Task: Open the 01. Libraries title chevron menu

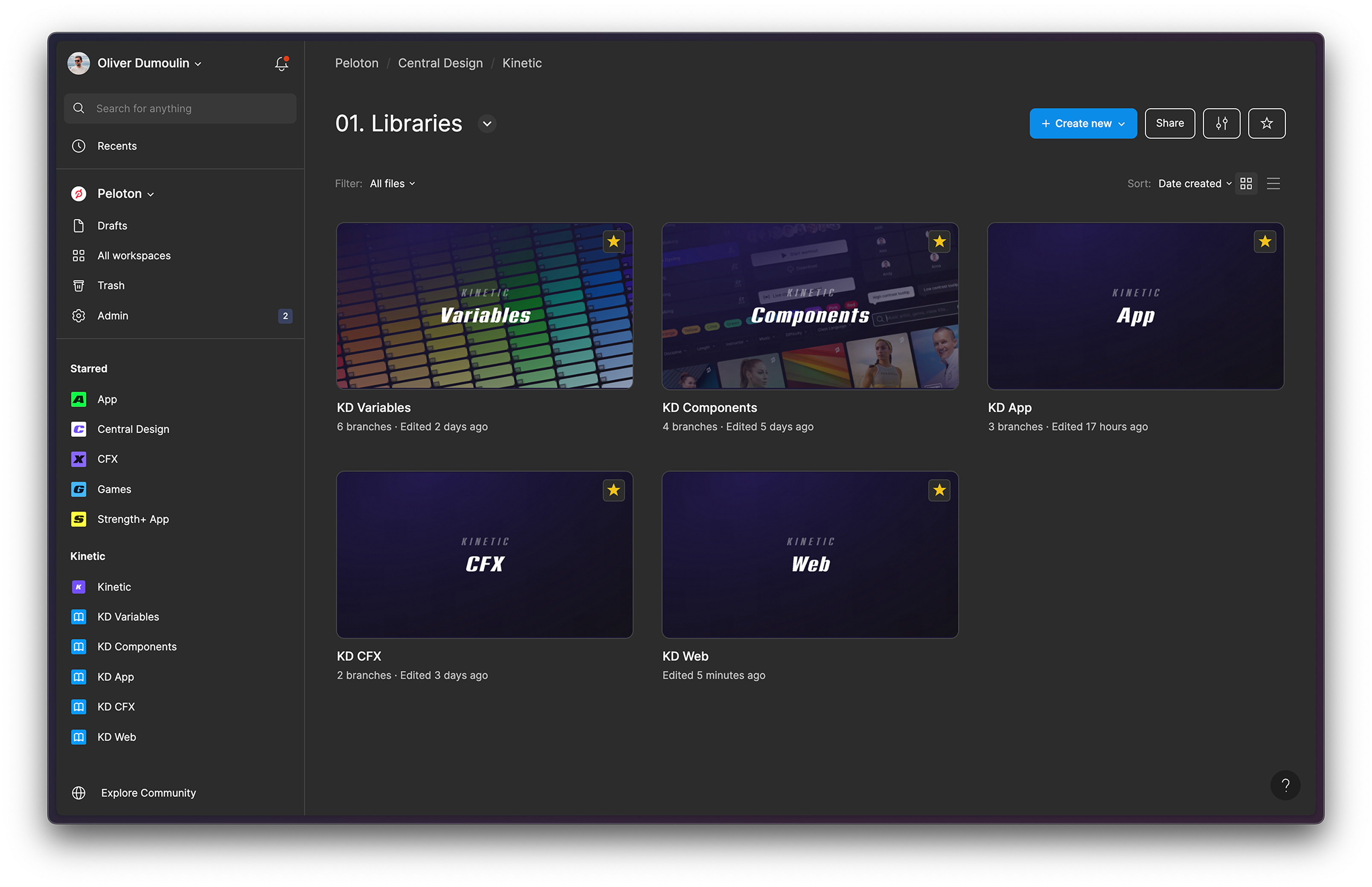Action: (487, 124)
